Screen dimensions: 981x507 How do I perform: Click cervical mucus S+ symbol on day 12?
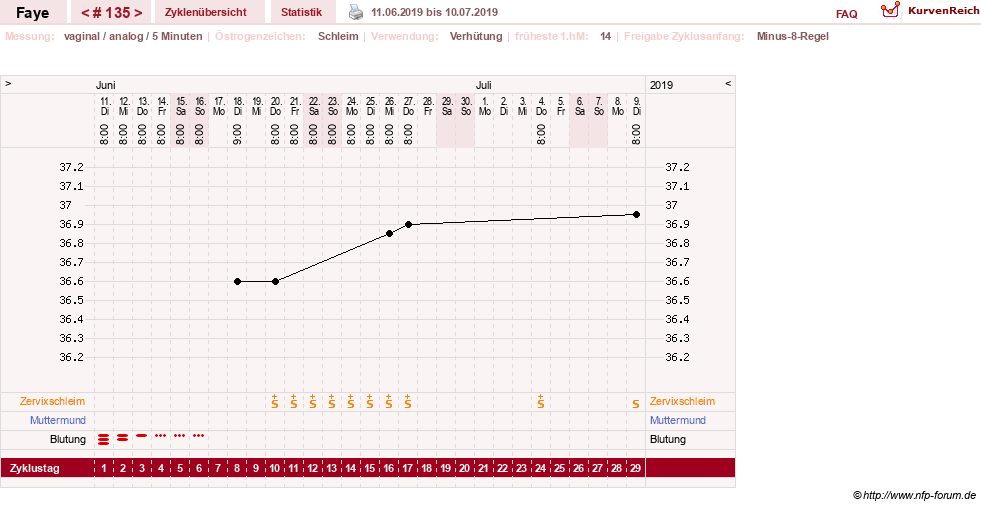(313, 401)
